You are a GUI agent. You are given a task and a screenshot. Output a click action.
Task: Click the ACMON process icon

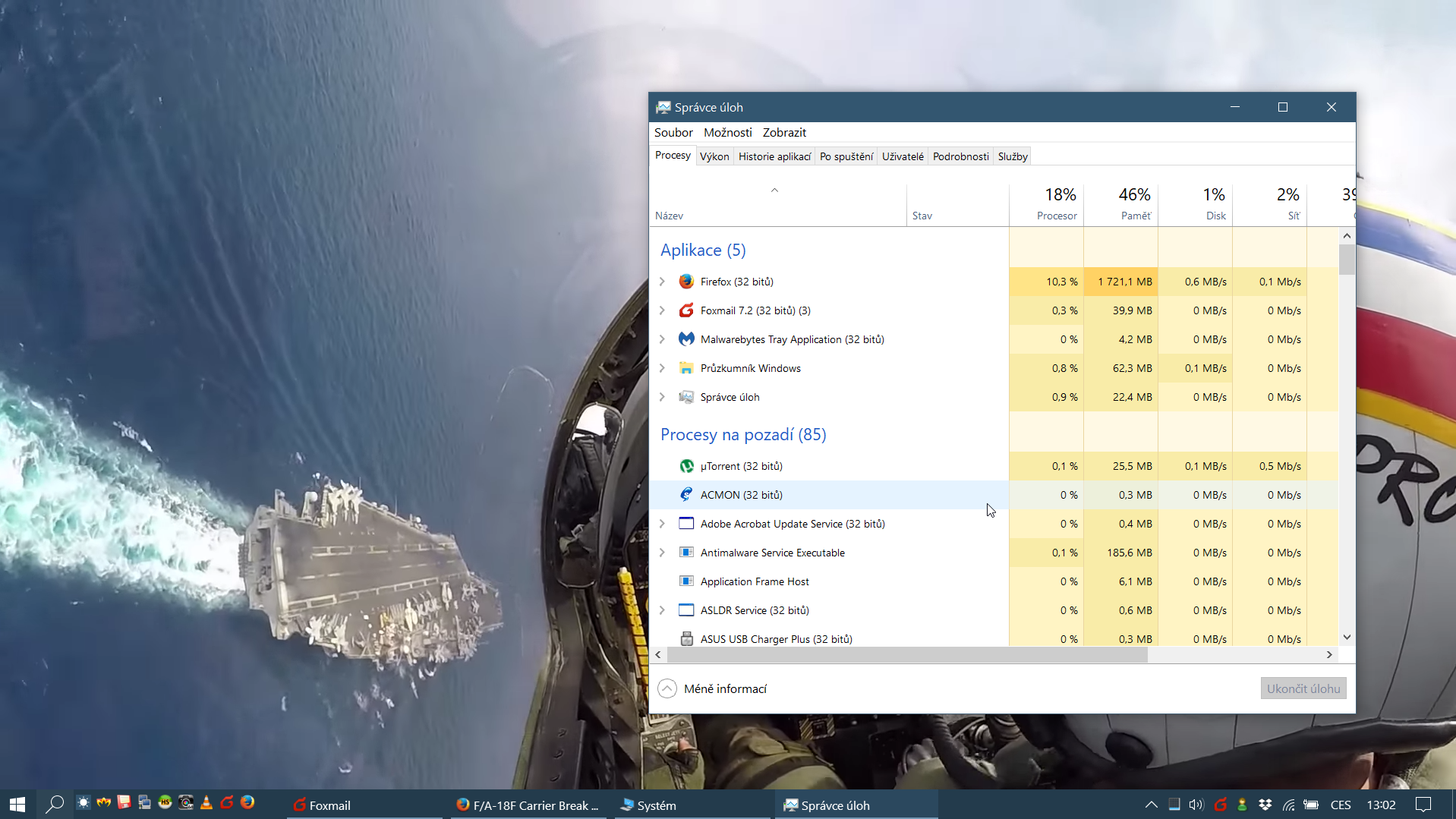[686, 495]
